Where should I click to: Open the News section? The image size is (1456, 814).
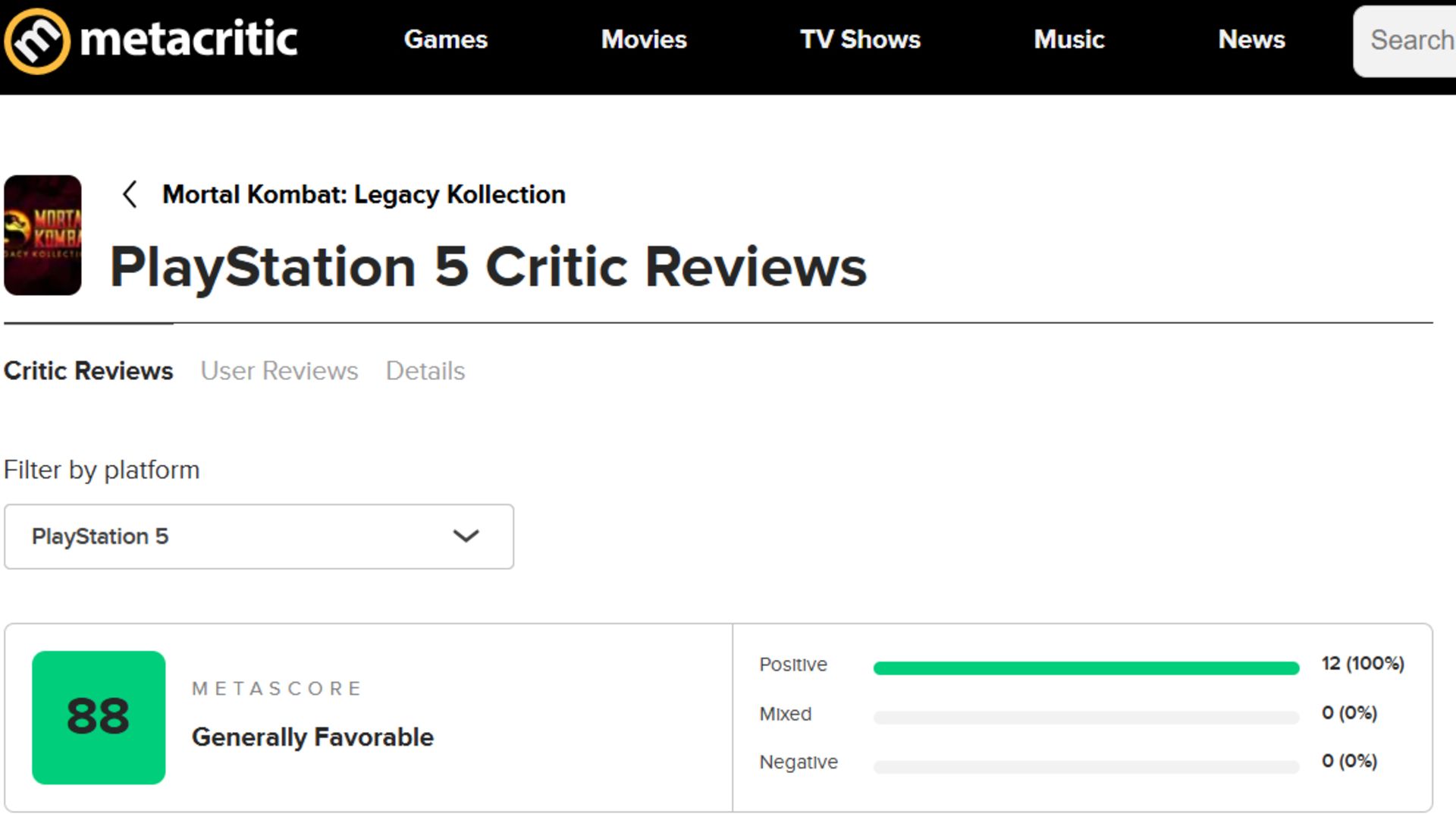pyautogui.click(x=1252, y=39)
